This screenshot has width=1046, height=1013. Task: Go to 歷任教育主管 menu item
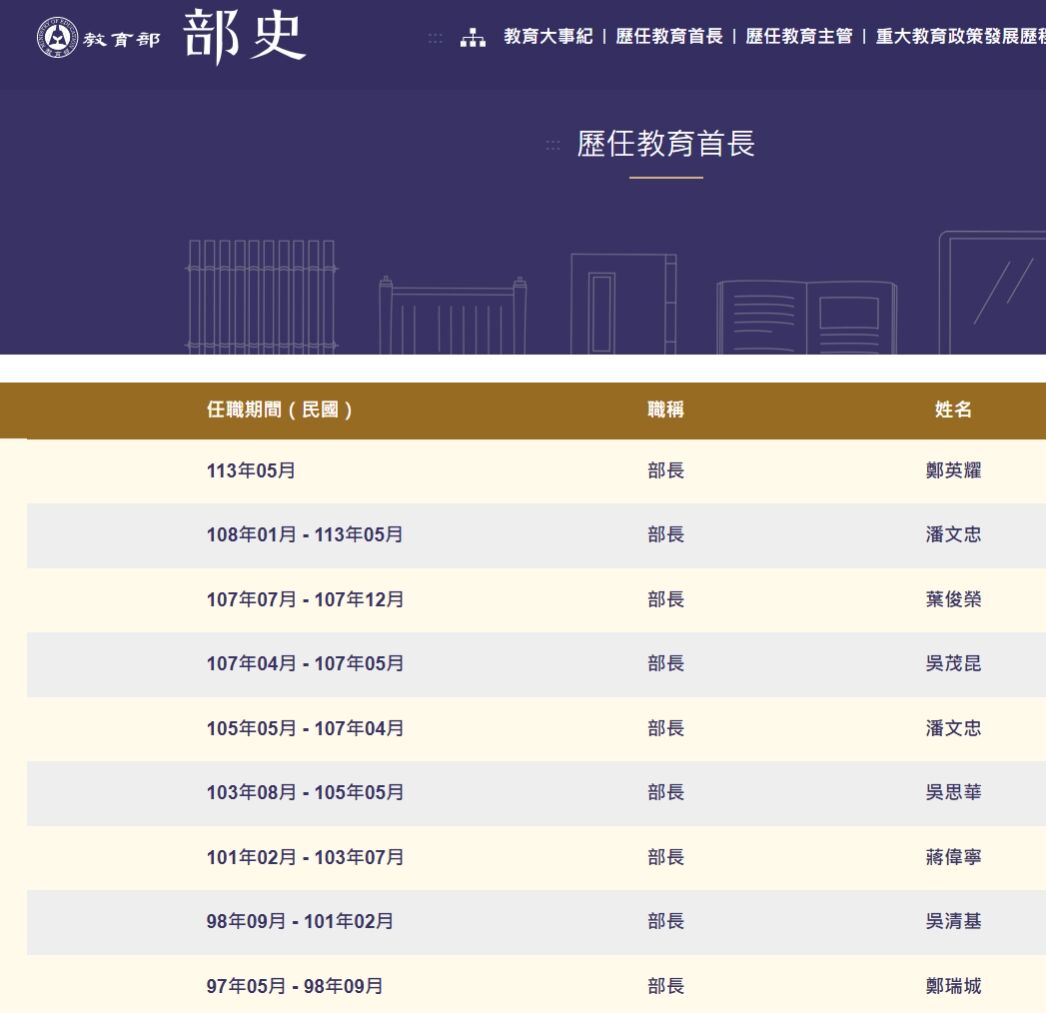pos(799,37)
